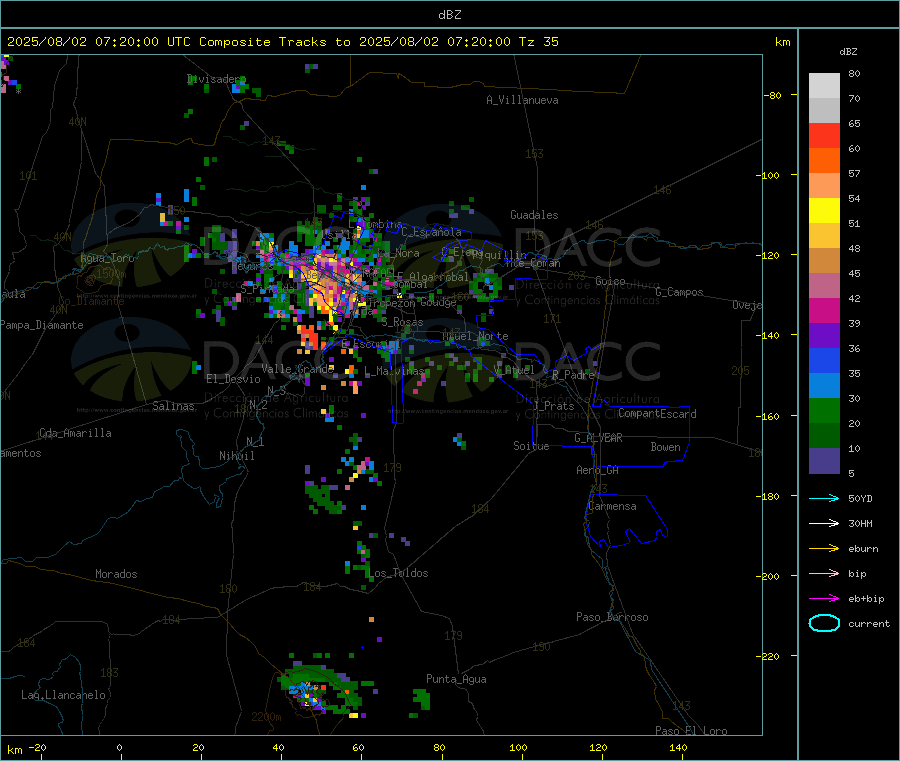Pick the dark green 10-20 dBZ swatch

pyautogui.click(x=824, y=436)
